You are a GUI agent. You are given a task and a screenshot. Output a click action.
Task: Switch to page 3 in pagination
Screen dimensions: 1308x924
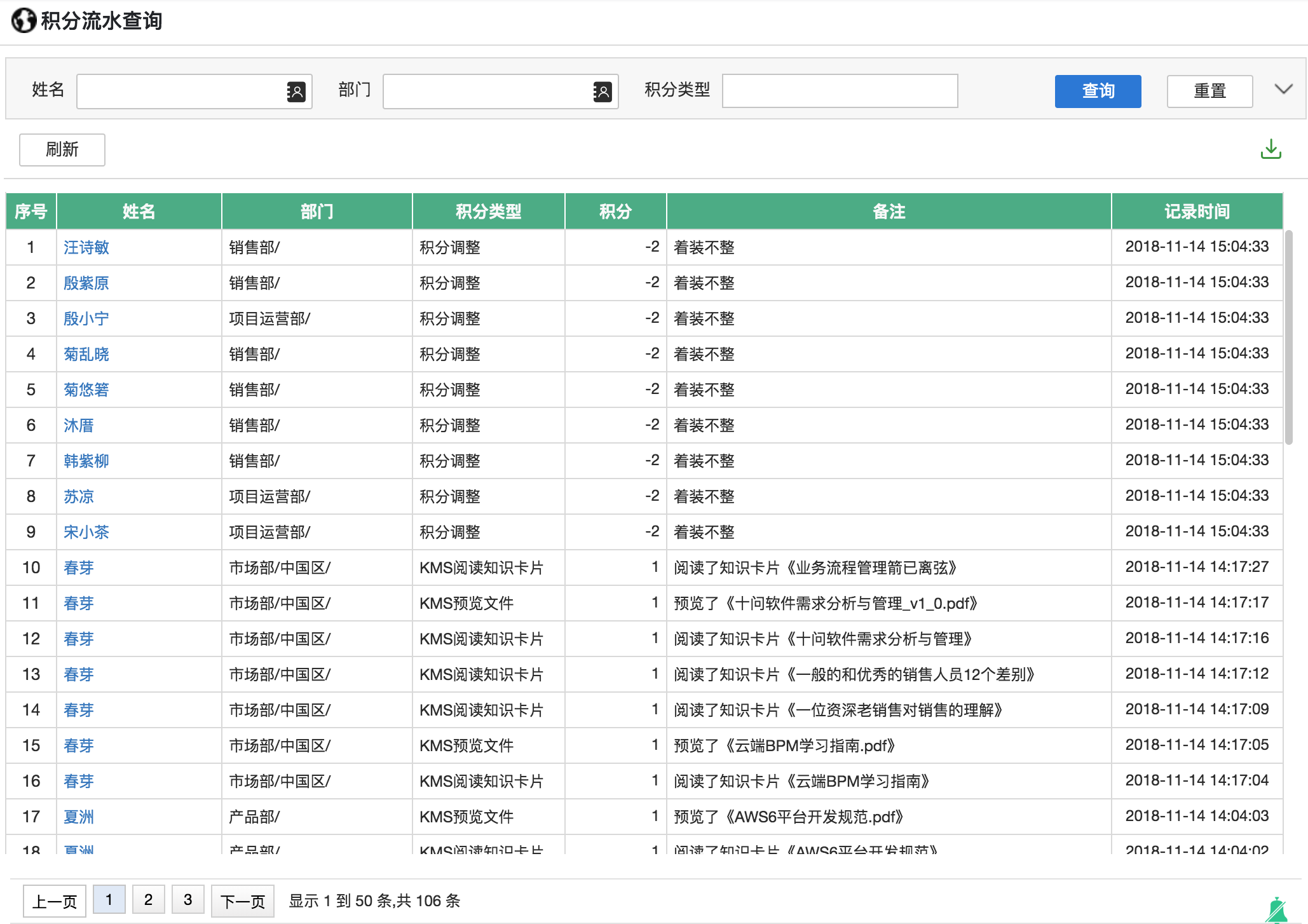[188, 900]
